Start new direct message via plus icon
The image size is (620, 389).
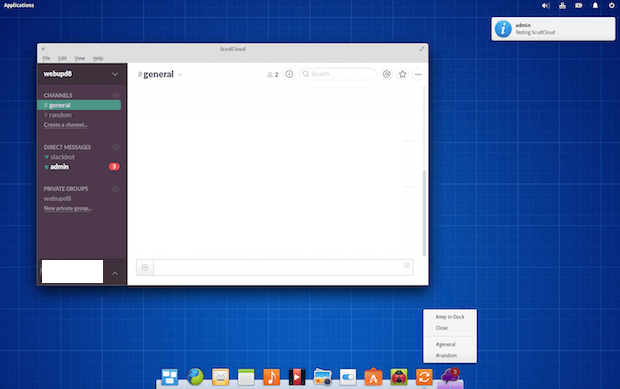coord(116,147)
